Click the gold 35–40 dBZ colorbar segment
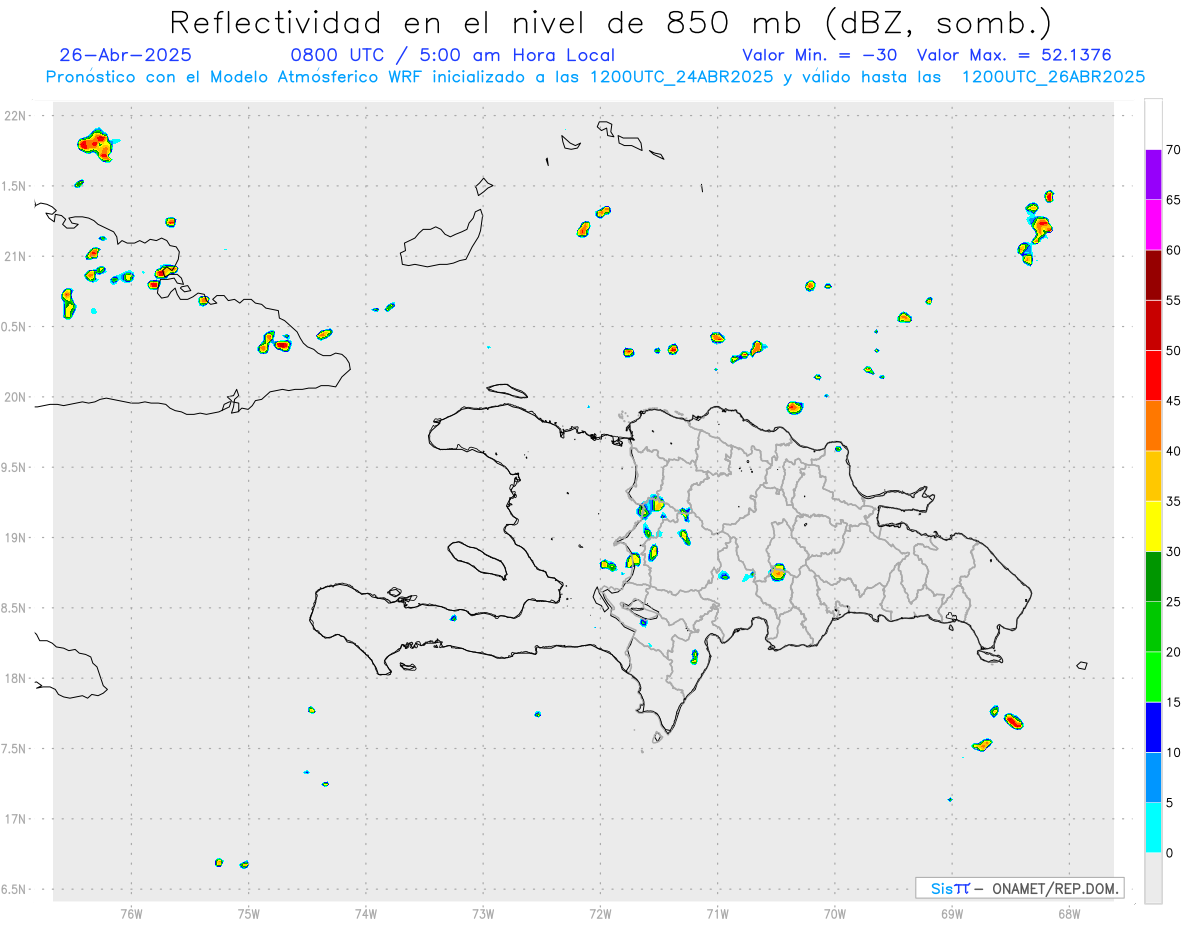1200x927 pixels. 1153,476
